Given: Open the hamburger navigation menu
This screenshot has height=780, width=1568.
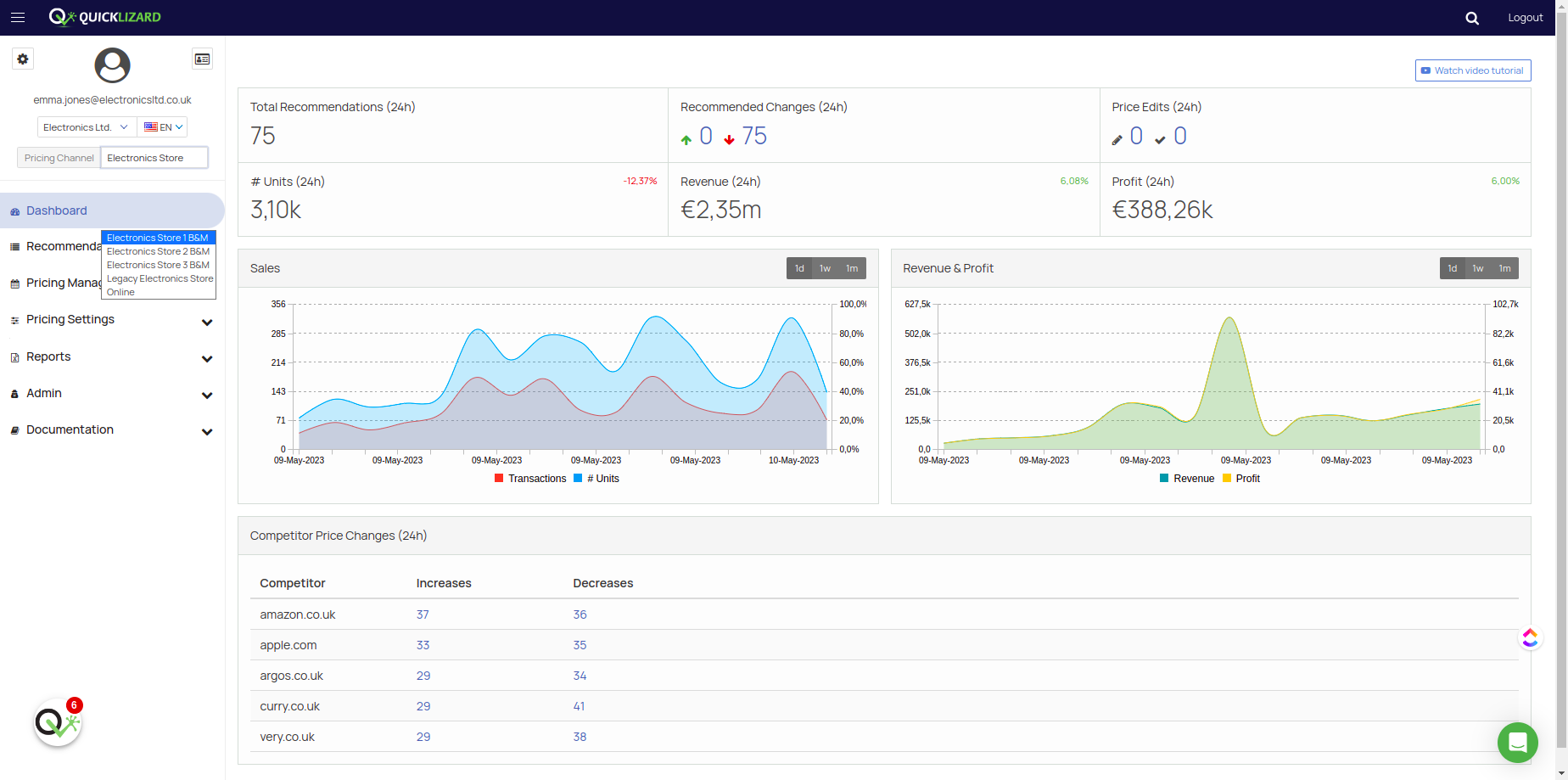Looking at the screenshot, I should coord(18,17).
